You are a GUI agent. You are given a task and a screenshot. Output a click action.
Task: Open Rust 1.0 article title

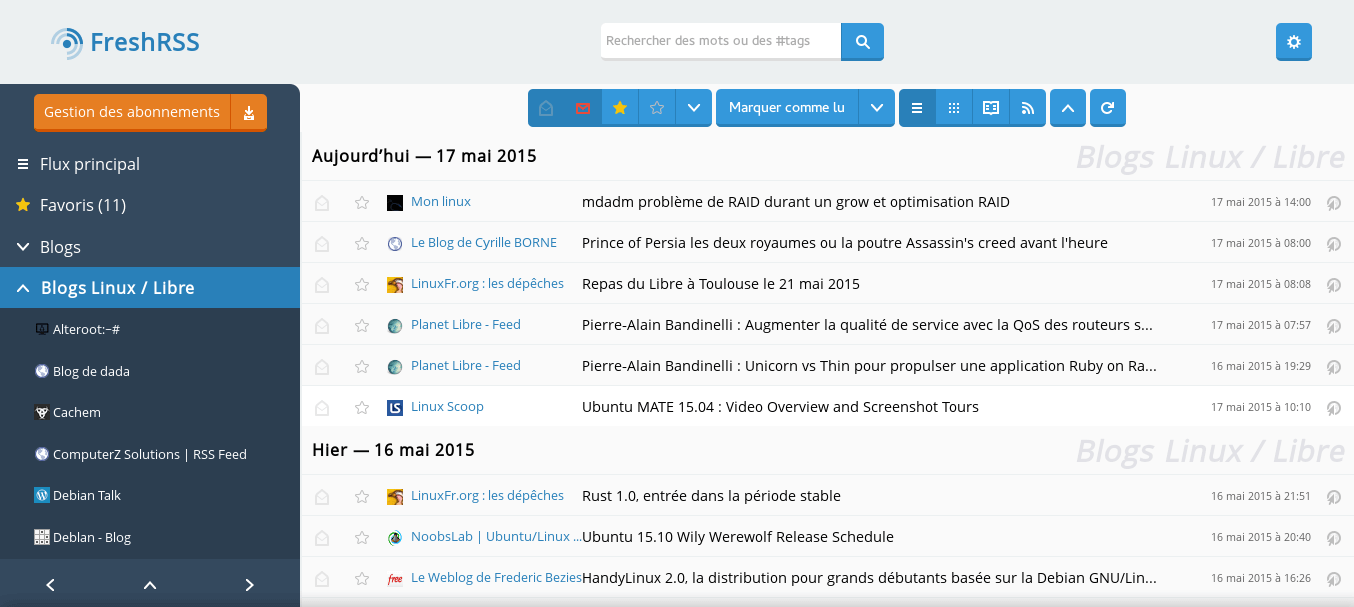coord(711,496)
